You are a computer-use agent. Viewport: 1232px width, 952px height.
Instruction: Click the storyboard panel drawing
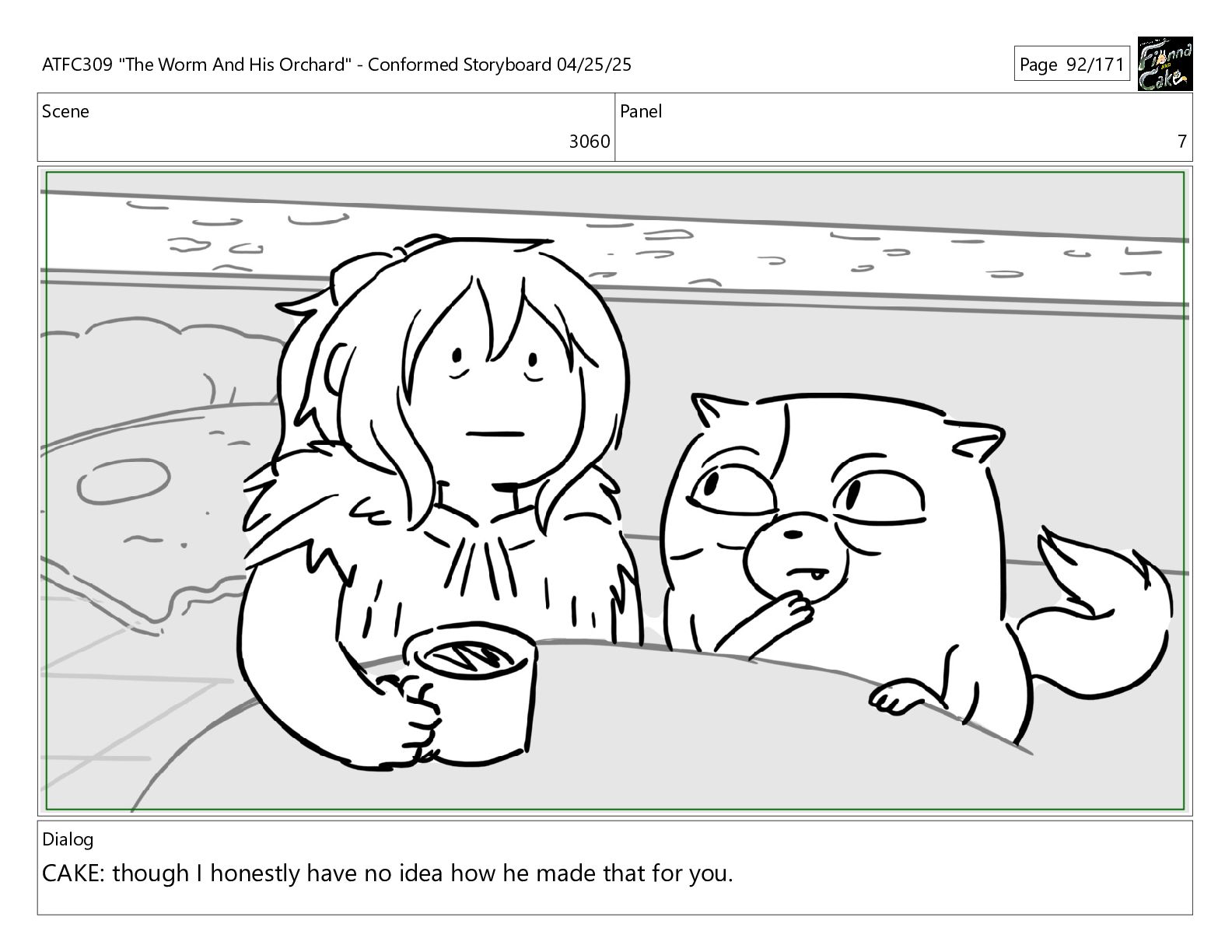point(614,490)
